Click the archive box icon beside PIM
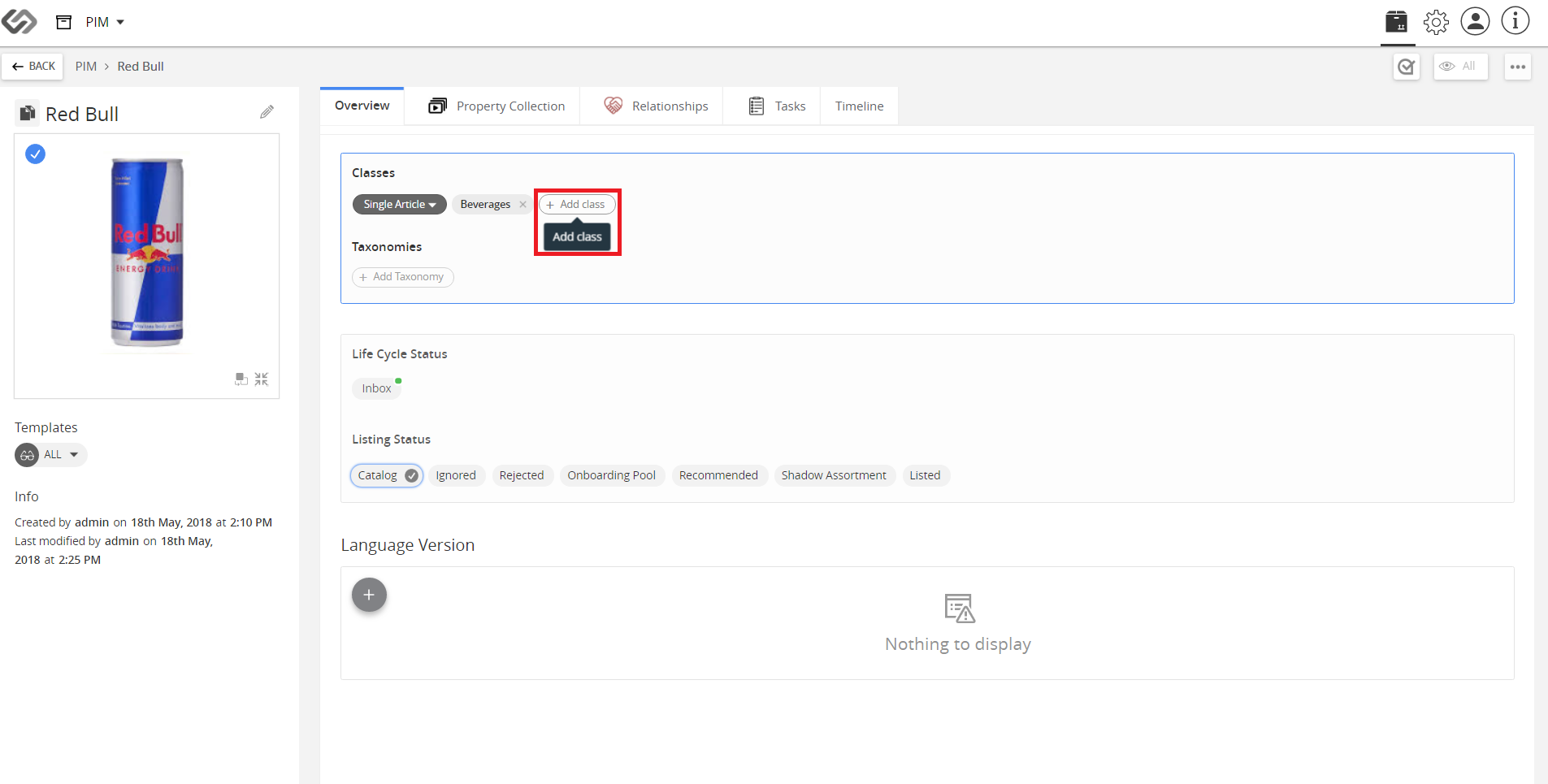 (64, 22)
